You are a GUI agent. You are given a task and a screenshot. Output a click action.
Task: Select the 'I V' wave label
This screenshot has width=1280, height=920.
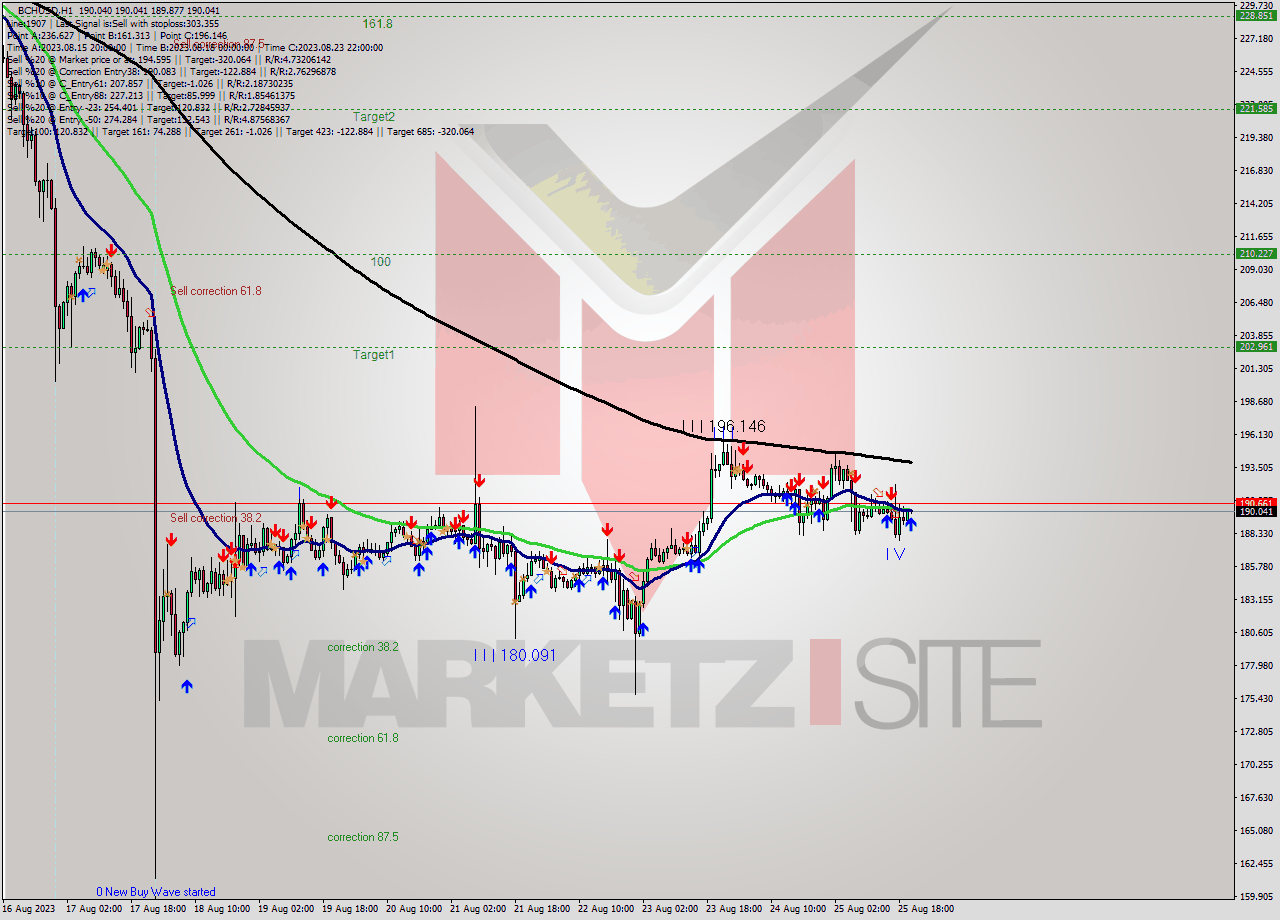click(x=895, y=554)
